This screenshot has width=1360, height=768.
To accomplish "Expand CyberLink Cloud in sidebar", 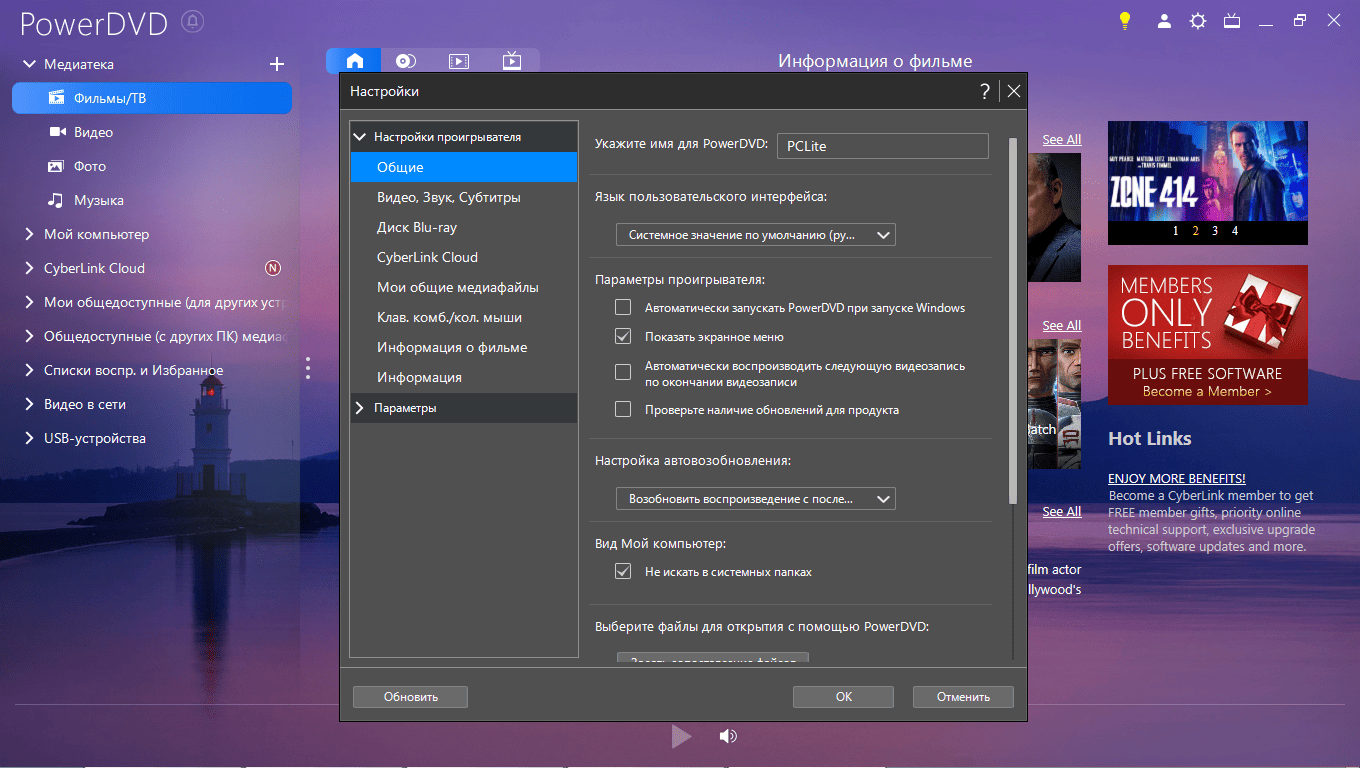I will click(x=29, y=268).
